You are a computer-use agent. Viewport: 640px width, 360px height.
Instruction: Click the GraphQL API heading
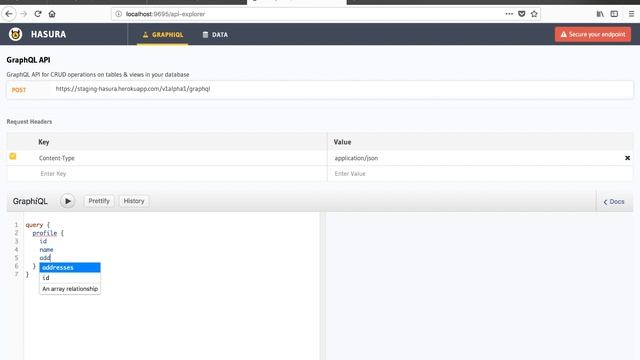tap(28, 60)
